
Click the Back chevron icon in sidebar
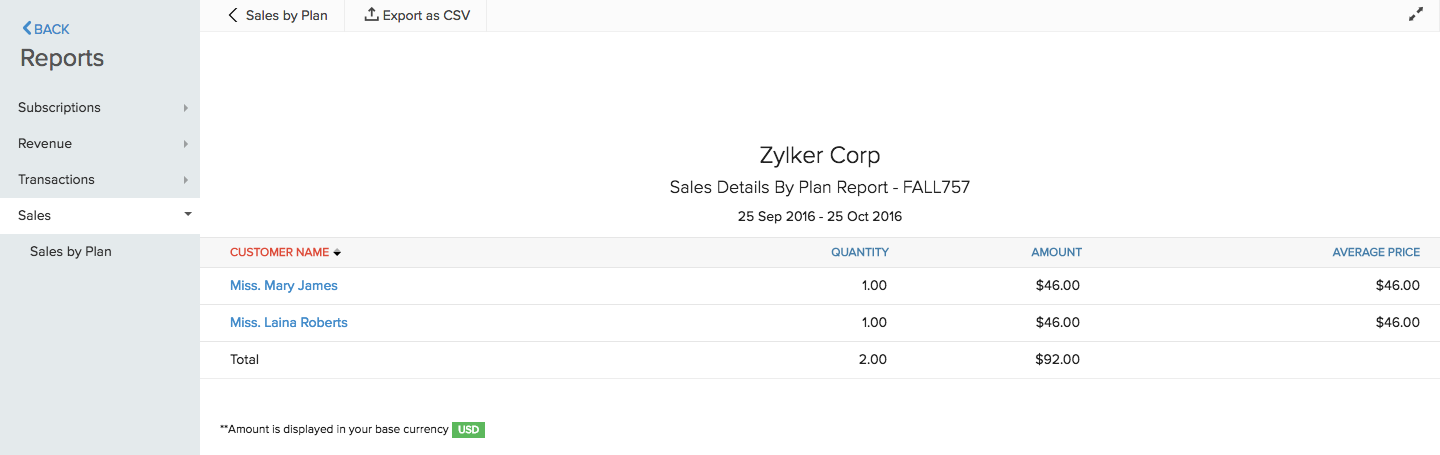click(x=27, y=29)
